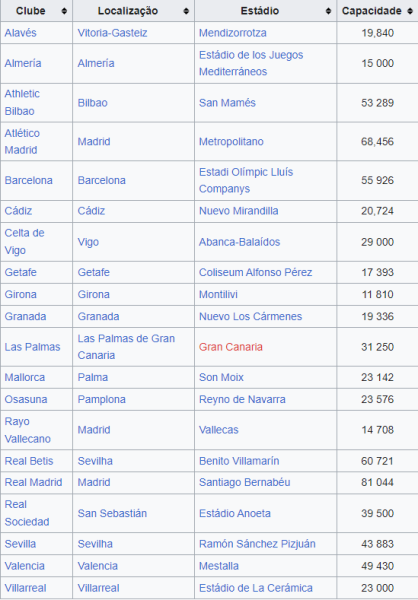This screenshot has height=600, width=418.
Task: Open the red Gran Canaria stadium link
Action: tap(231, 347)
